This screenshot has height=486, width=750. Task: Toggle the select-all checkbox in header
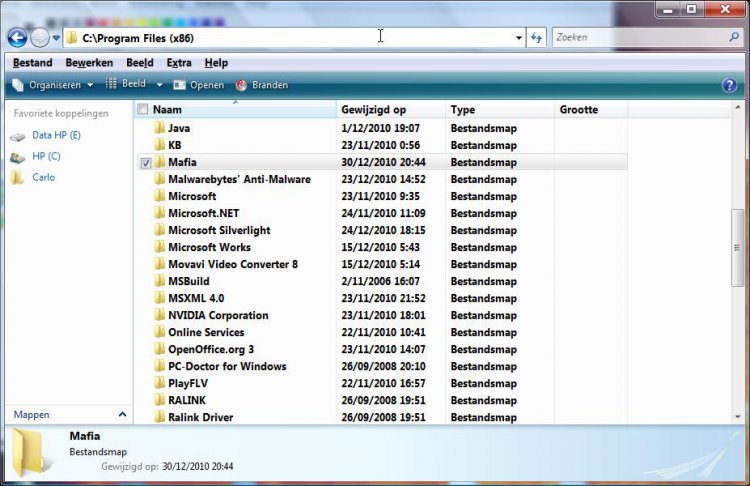tap(143, 109)
